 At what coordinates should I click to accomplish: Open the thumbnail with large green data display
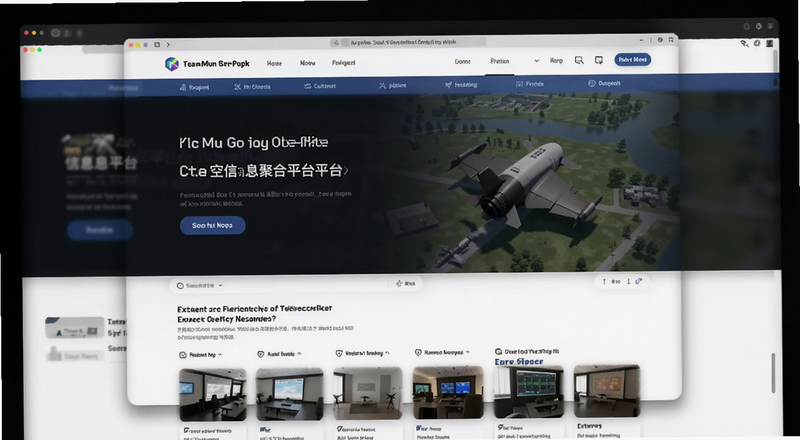click(x=529, y=391)
